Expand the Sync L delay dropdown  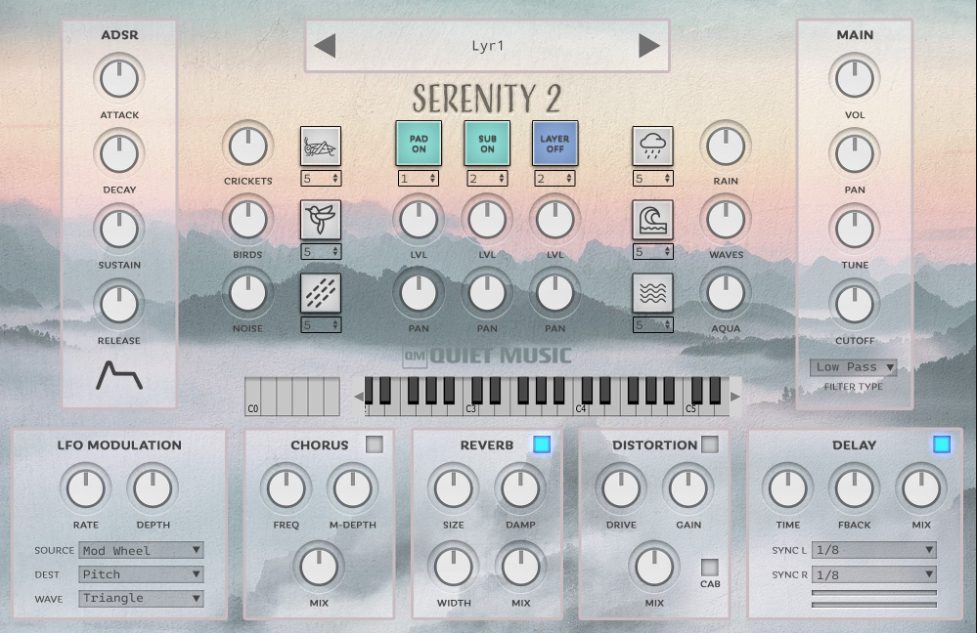[873, 550]
